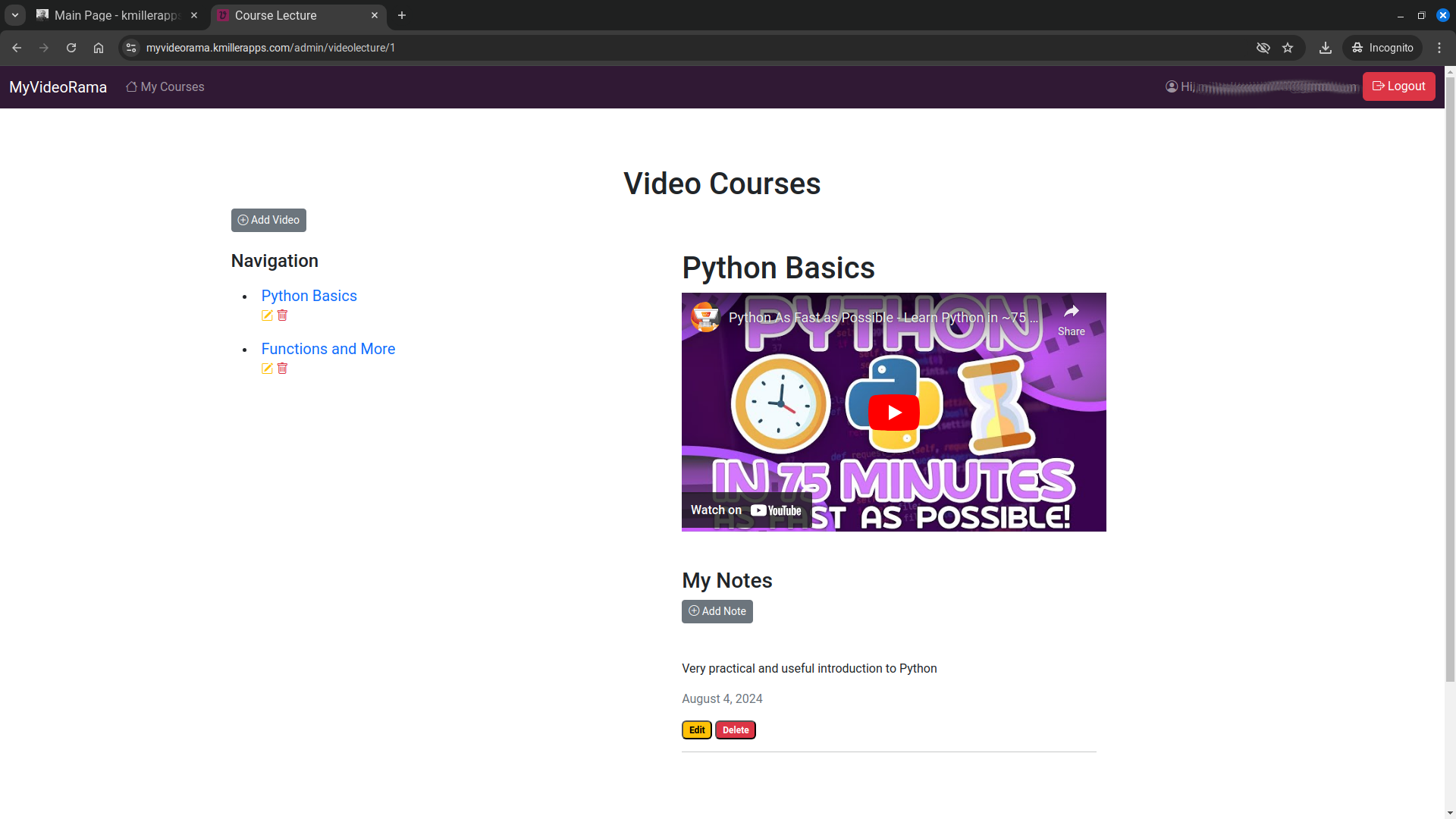Screen dimensions: 1456x819
Task: Reload the current page
Action: (71, 48)
